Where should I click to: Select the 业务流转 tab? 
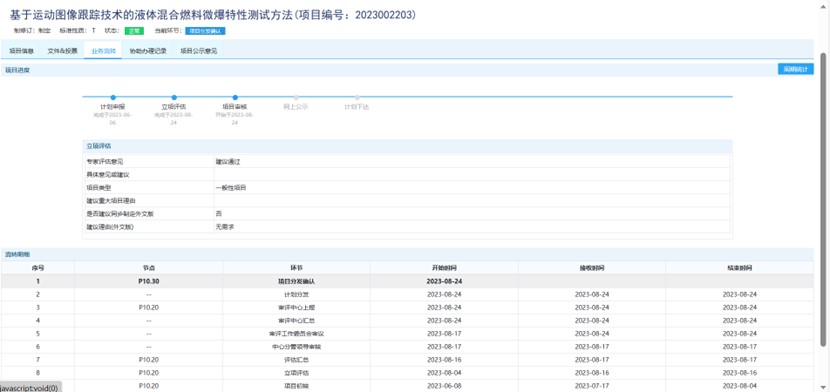(x=103, y=51)
